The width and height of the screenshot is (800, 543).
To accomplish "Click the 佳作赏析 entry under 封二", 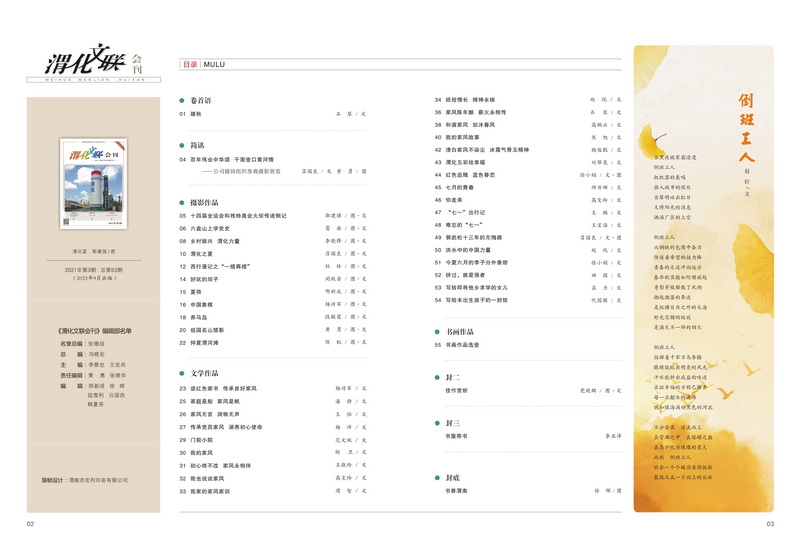I will (x=457, y=391).
